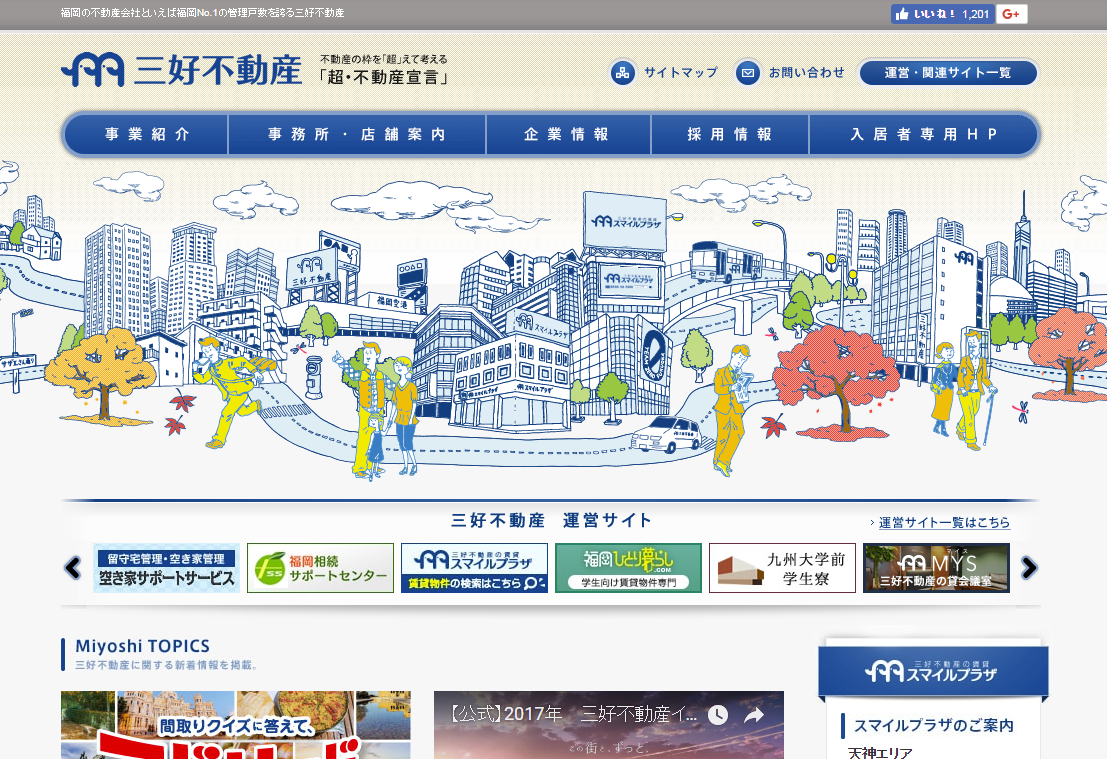This screenshot has width=1107, height=759.
Task: Click the video watch later clock icon
Action: tap(718, 715)
